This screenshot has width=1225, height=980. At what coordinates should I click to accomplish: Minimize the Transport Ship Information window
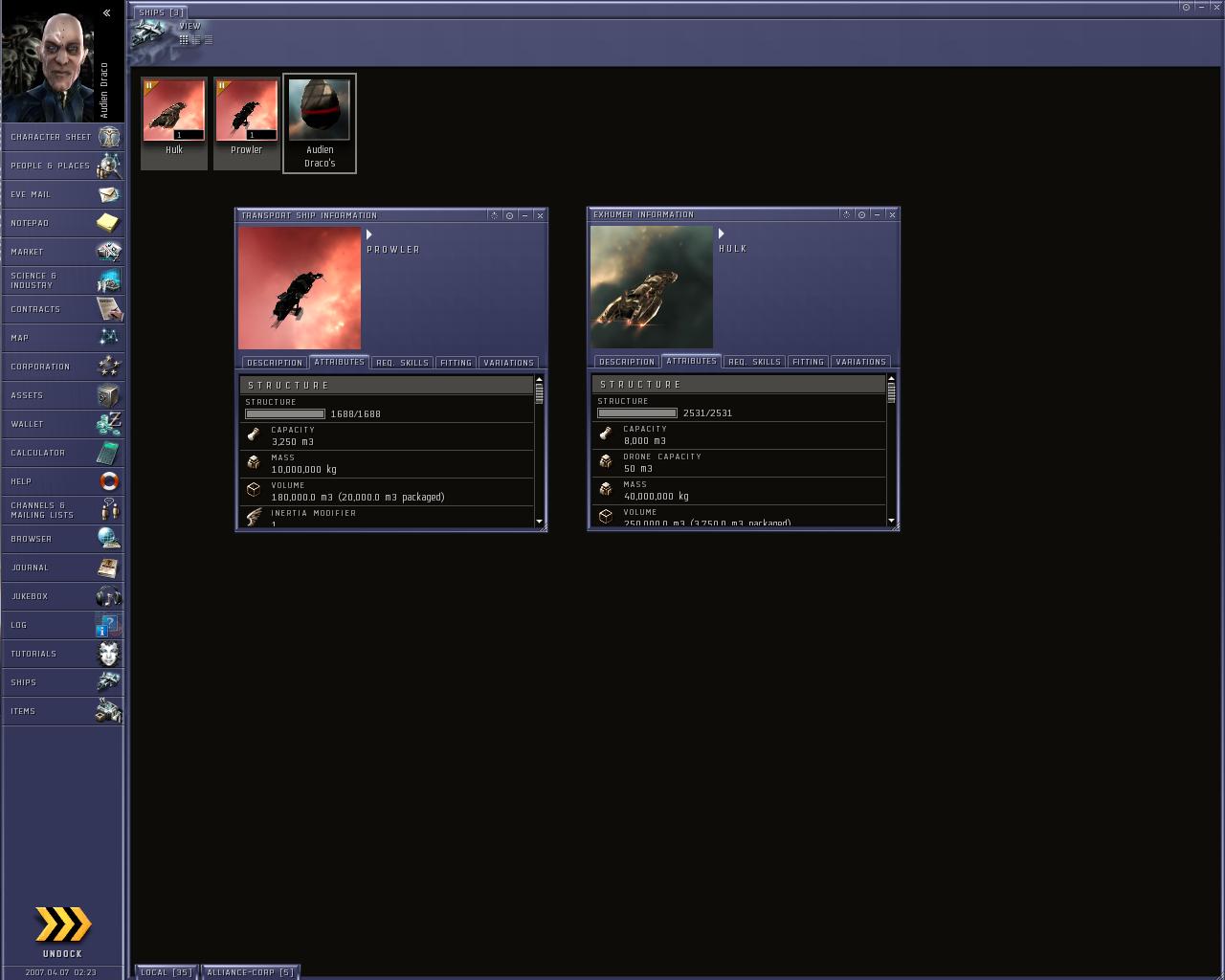coord(524,215)
